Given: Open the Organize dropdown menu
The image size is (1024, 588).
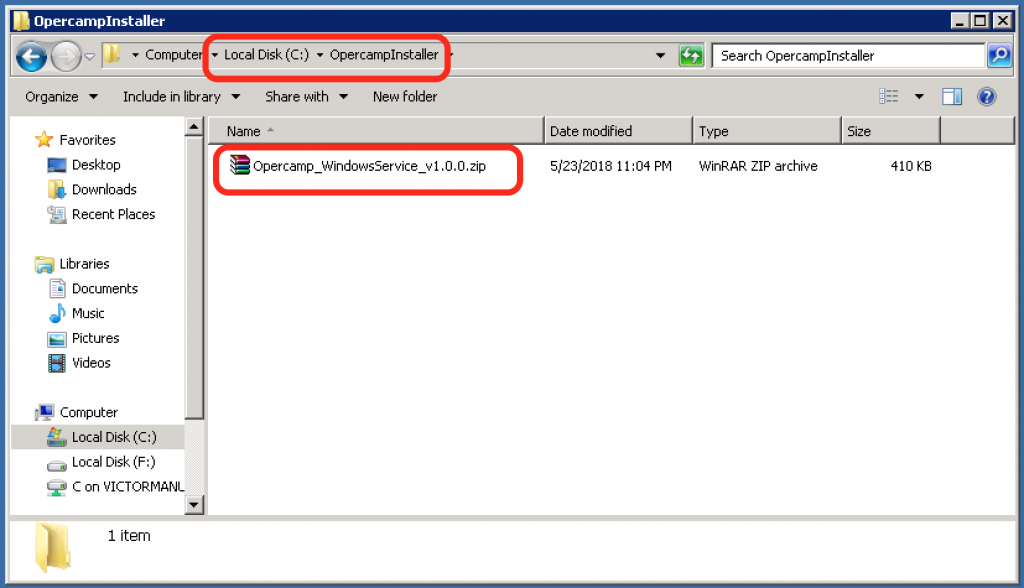Looking at the screenshot, I should (x=61, y=97).
